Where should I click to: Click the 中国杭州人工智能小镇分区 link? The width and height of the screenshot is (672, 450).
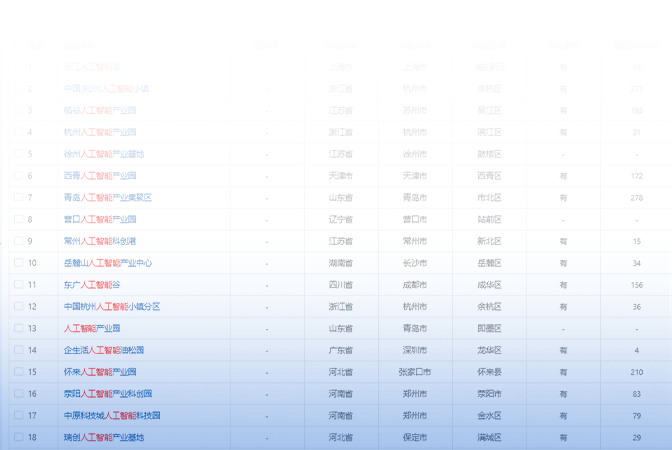112,307
